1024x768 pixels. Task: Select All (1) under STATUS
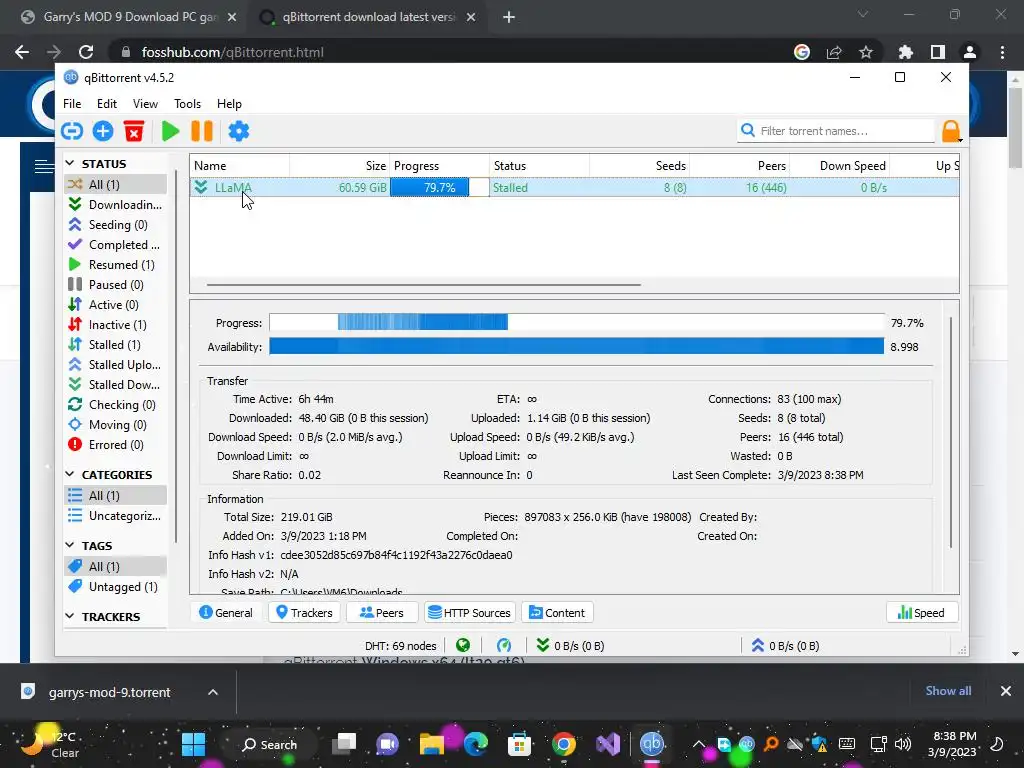pos(116,184)
